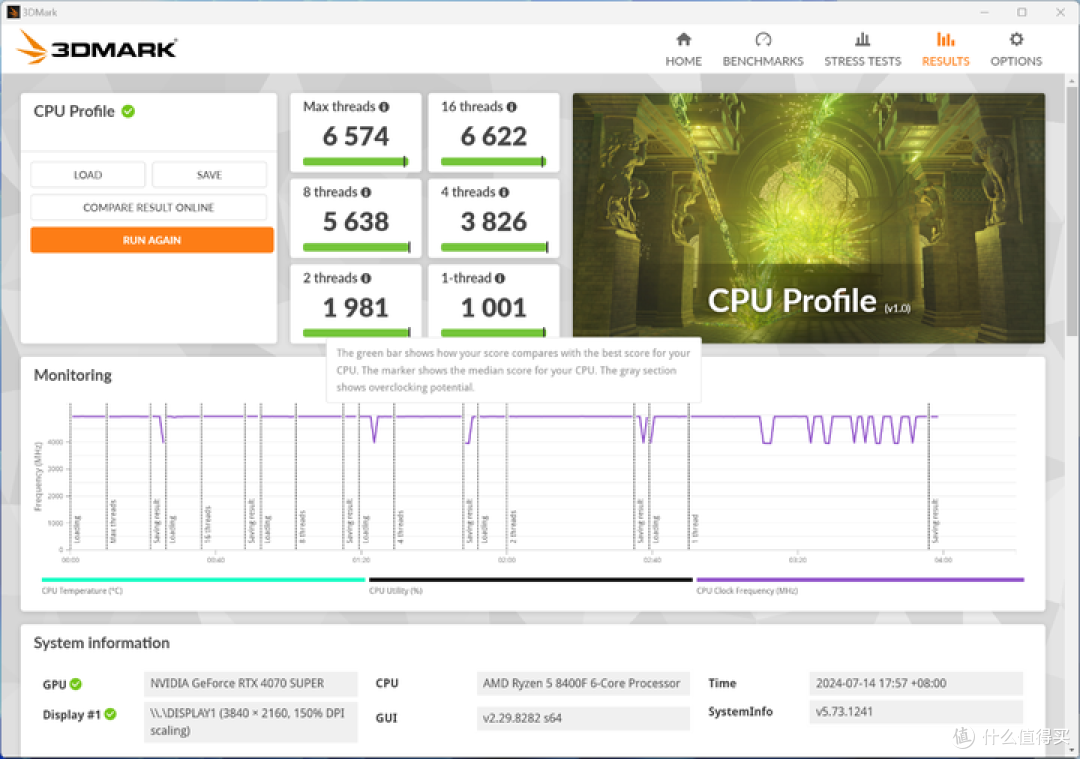Click the Display1 3840 × 2160 resolution field
The width and height of the screenshot is (1080, 759).
pos(251,722)
